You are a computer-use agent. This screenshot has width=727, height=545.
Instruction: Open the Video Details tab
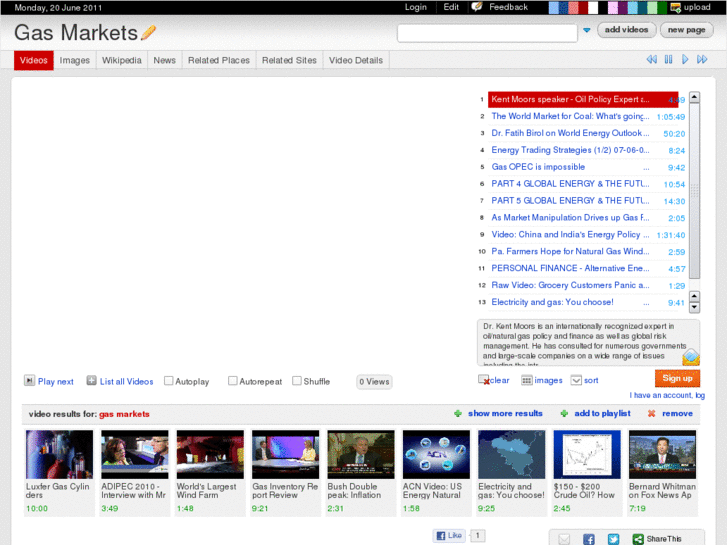pos(356,60)
